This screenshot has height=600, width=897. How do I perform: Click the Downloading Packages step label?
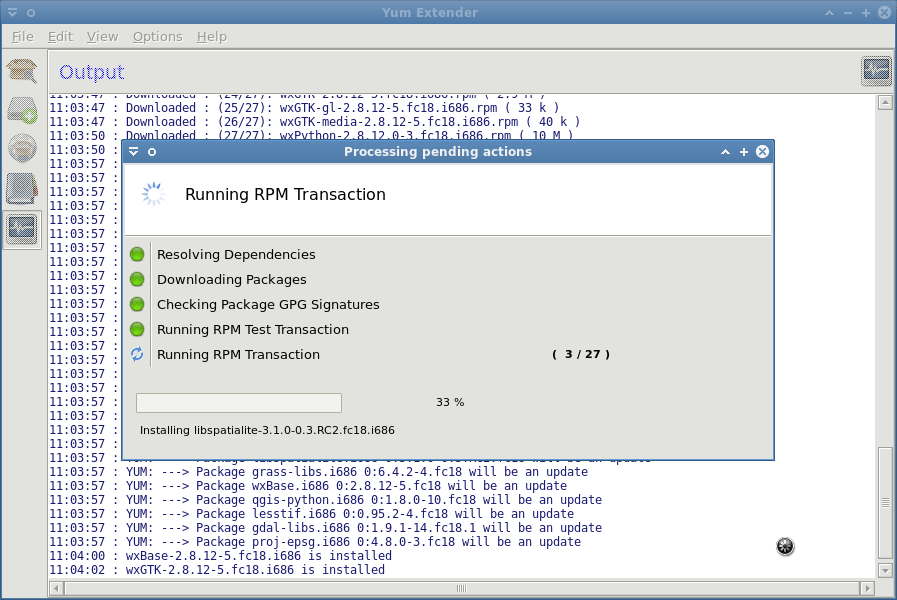click(x=232, y=280)
